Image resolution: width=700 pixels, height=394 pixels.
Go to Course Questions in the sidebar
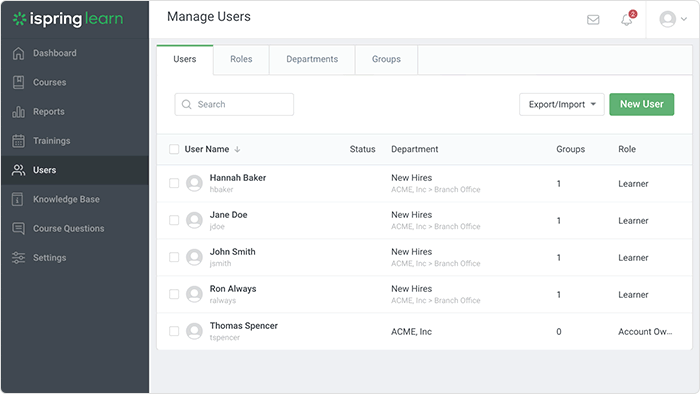point(75,228)
